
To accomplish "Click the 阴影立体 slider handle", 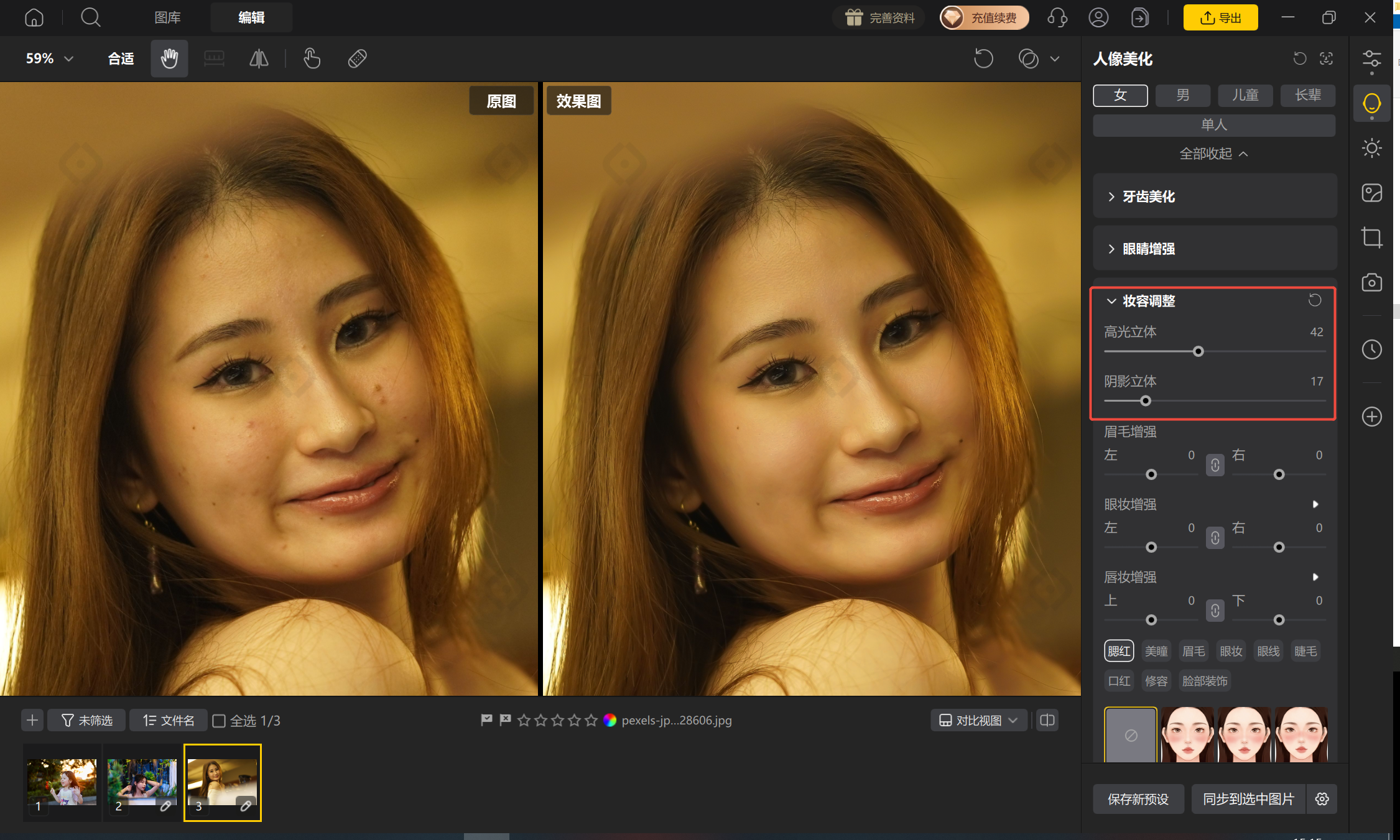I will point(1145,401).
